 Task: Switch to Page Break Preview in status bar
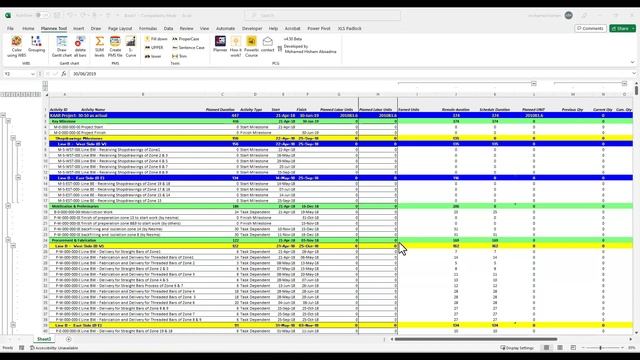click(x=573, y=348)
